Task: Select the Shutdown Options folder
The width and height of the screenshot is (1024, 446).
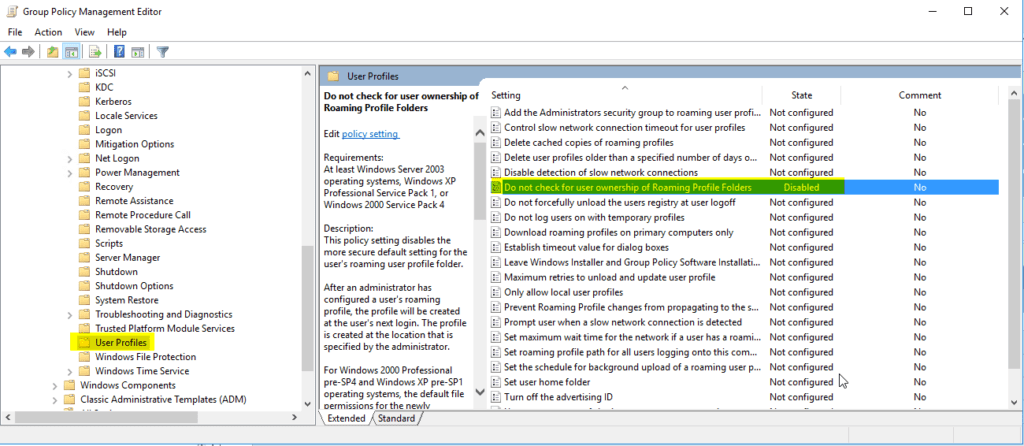Action: pos(135,286)
